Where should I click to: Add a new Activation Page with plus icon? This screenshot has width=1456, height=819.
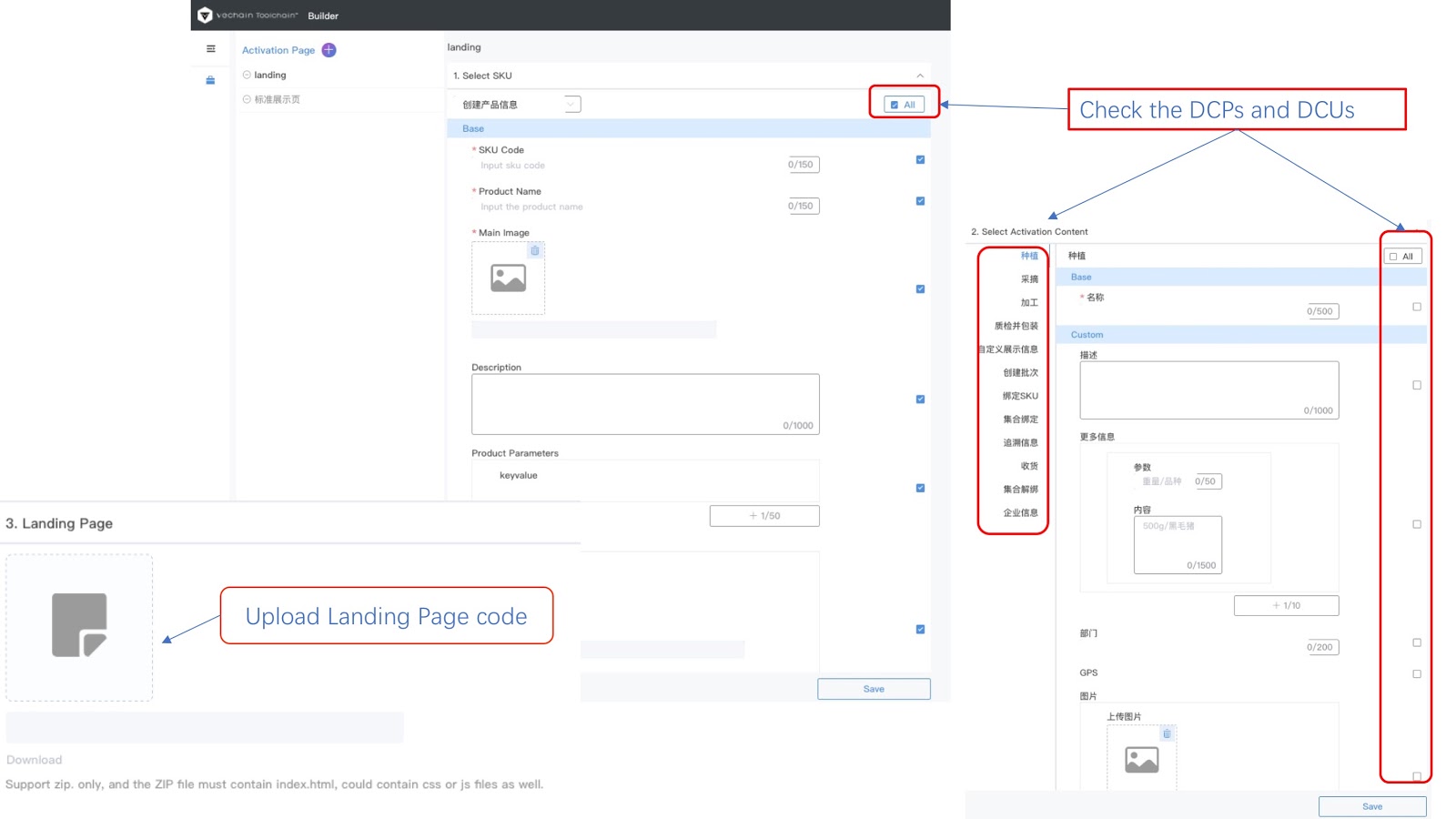(x=329, y=50)
